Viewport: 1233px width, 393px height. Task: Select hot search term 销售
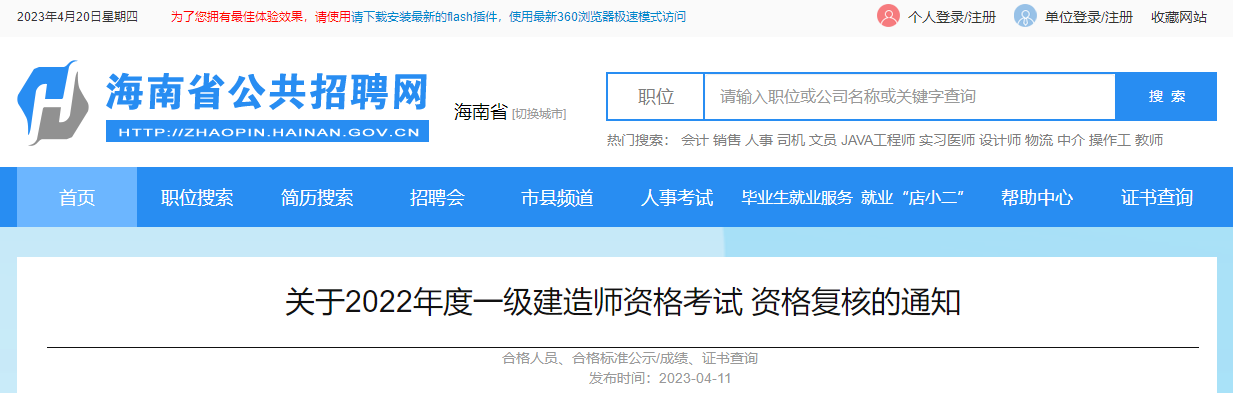[727, 141]
